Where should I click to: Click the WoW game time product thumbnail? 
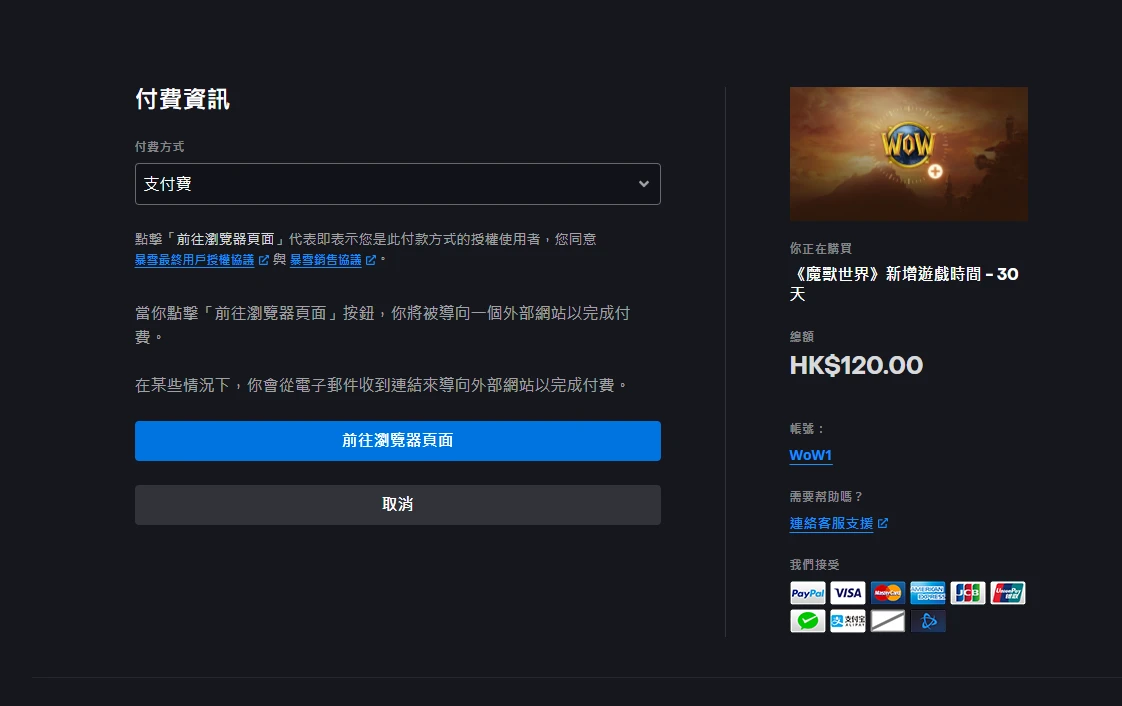point(908,154)
